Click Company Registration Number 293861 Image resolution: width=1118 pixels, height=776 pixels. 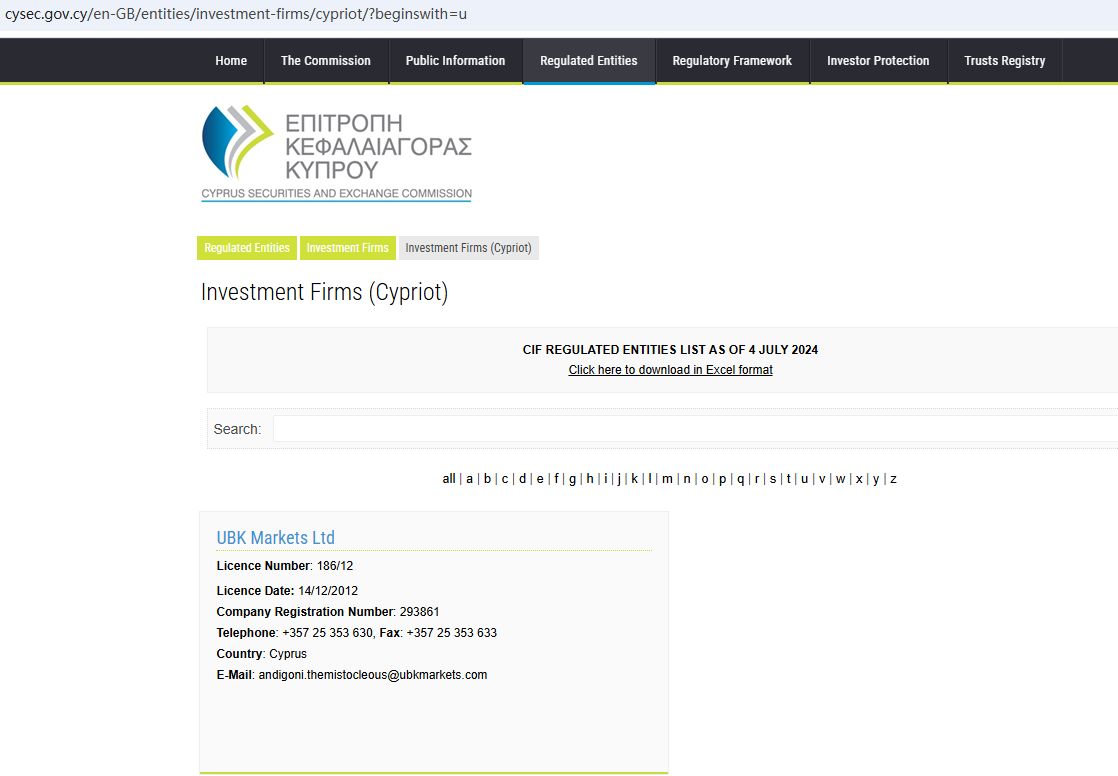(x=328, y=612)
